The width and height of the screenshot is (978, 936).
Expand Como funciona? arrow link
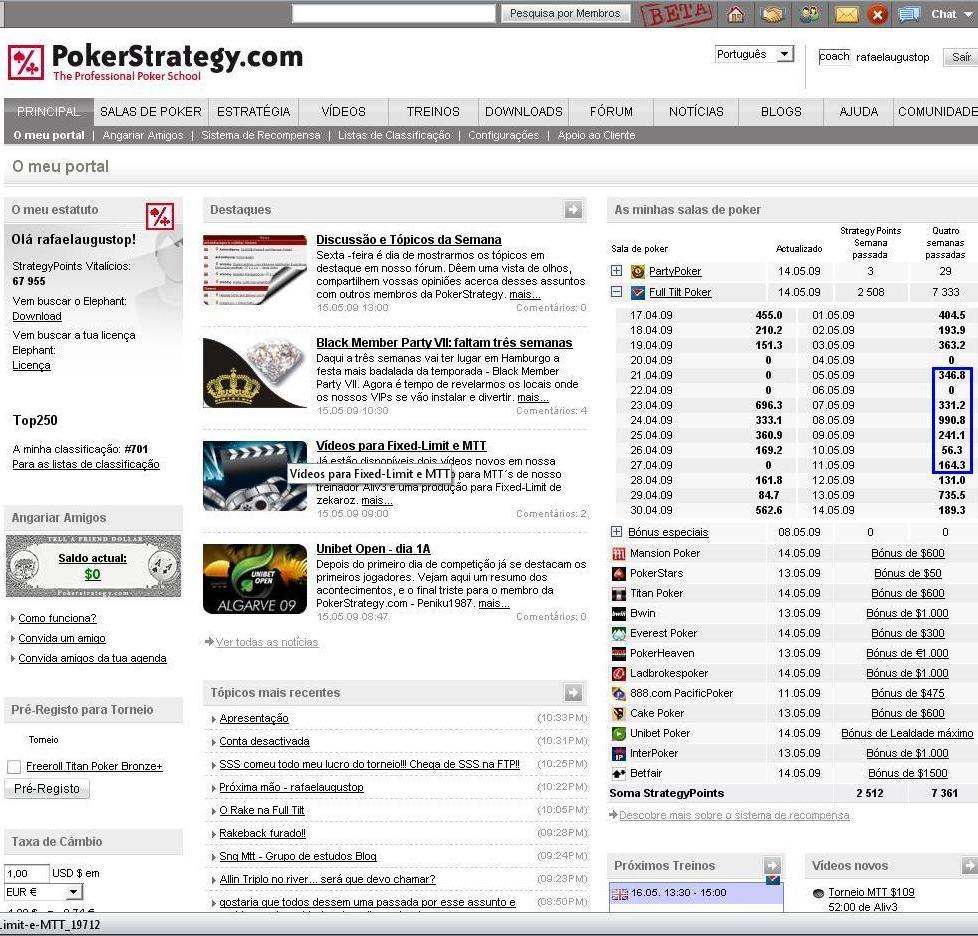point(13,619)
